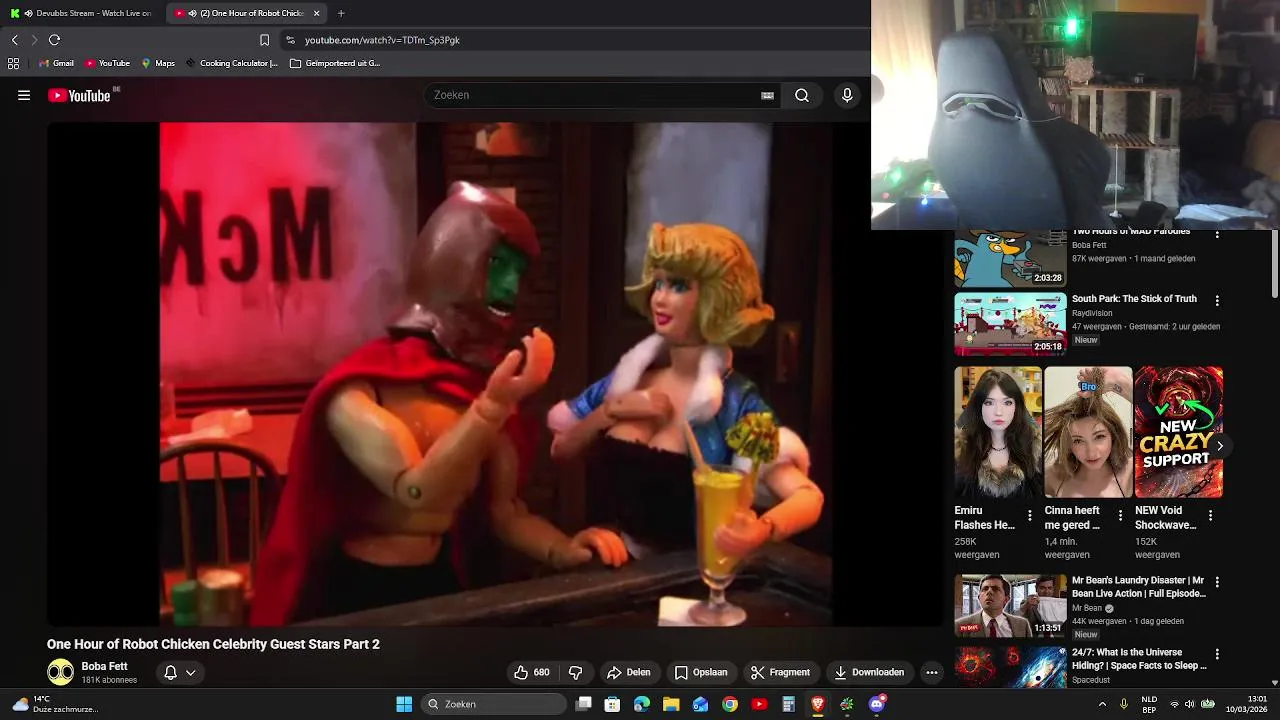Open options for Emiru Flashes short
This screenshot has height=720, width=1280.
pos(1030,516)
